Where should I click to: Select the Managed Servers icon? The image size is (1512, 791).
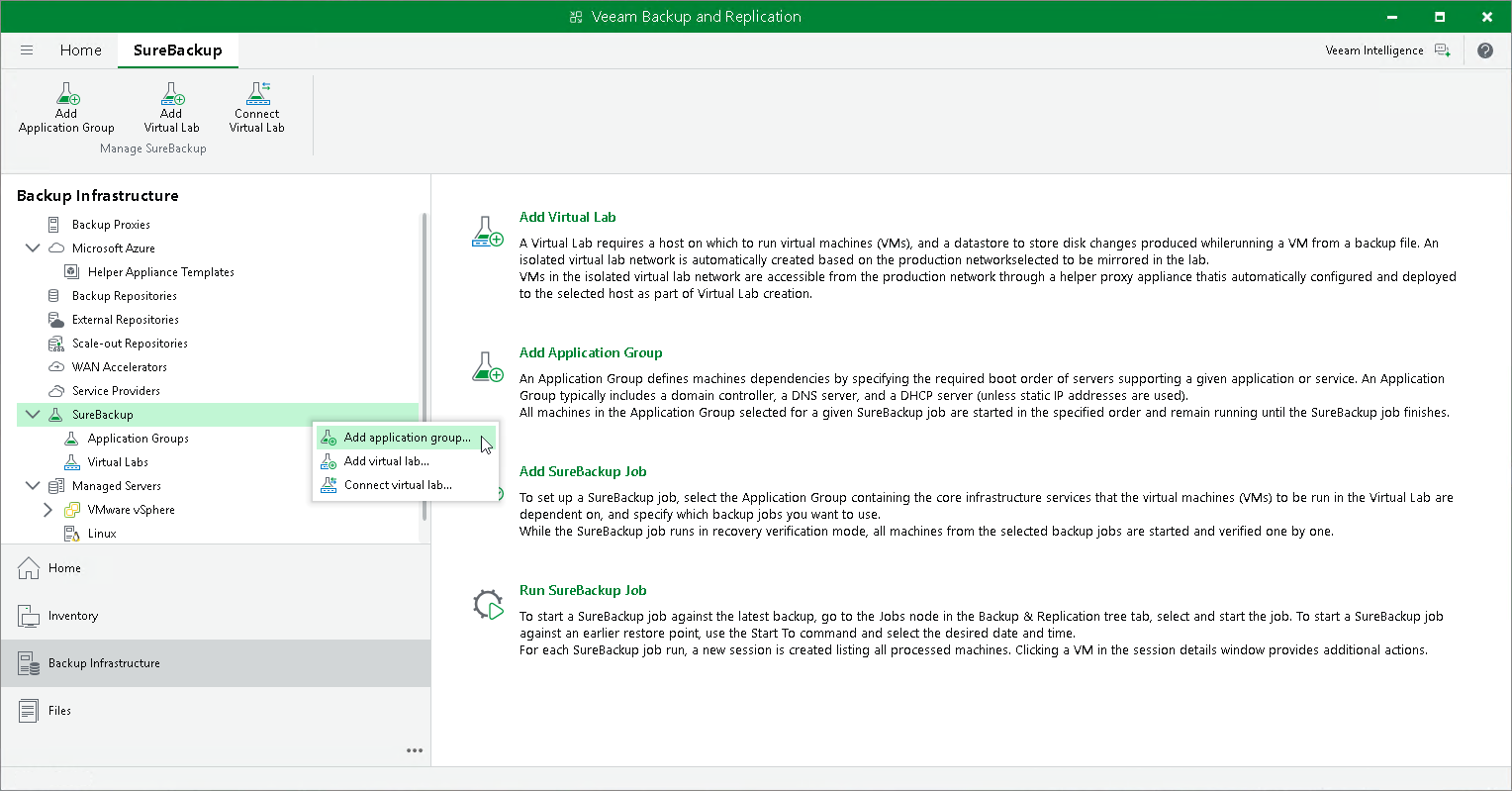coord(55,486)
